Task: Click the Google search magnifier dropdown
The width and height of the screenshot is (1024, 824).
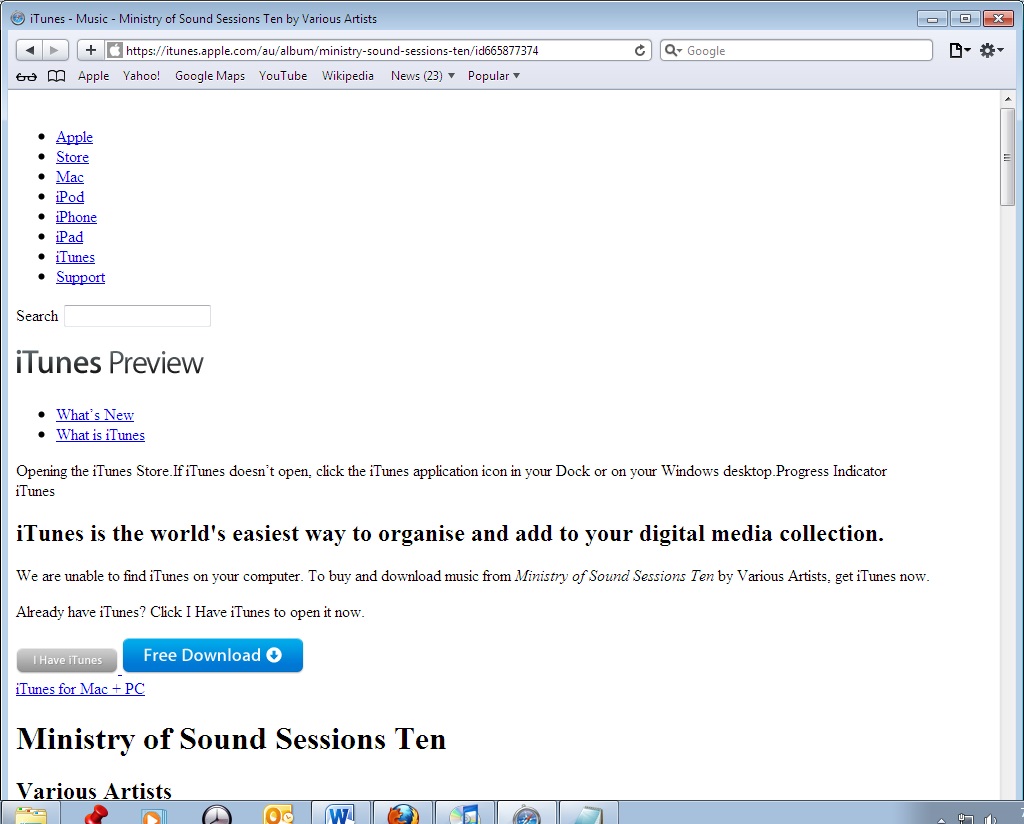Action: 673,50
